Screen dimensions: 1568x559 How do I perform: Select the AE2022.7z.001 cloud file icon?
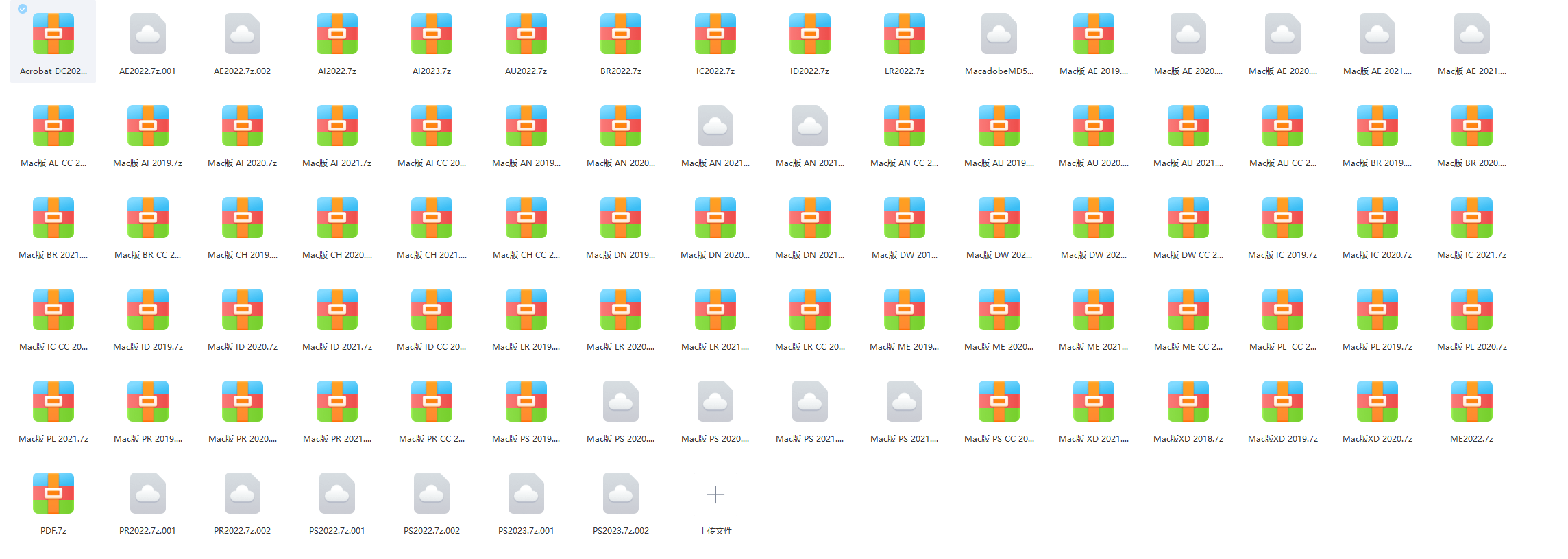point(148,34)
